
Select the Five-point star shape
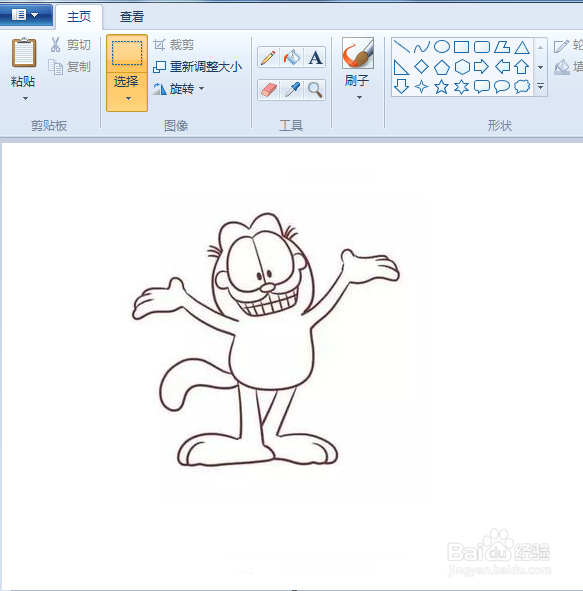click(x=442, y=87)
